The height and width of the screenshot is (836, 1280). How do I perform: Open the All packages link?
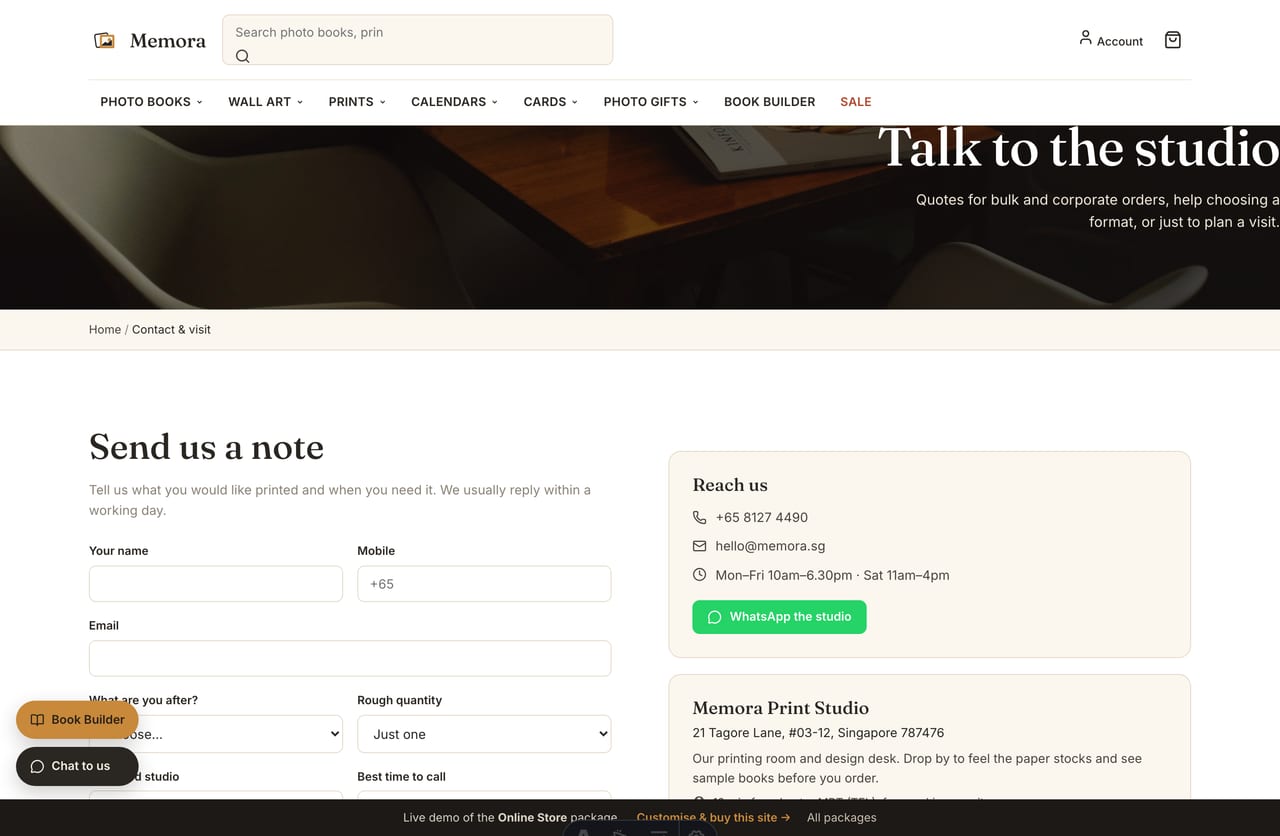coord(841,817)
